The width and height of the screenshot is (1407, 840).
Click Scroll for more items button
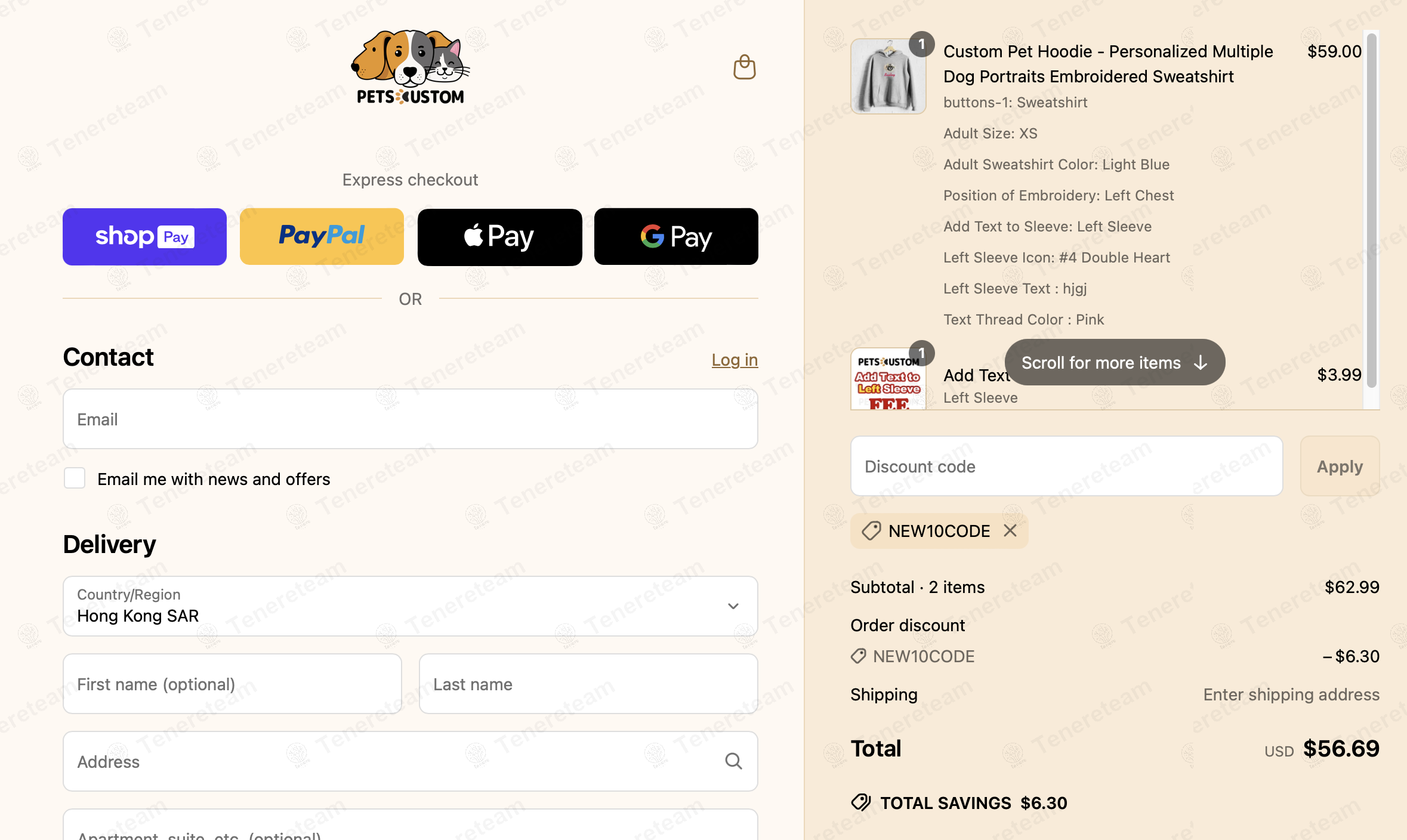1115,362
